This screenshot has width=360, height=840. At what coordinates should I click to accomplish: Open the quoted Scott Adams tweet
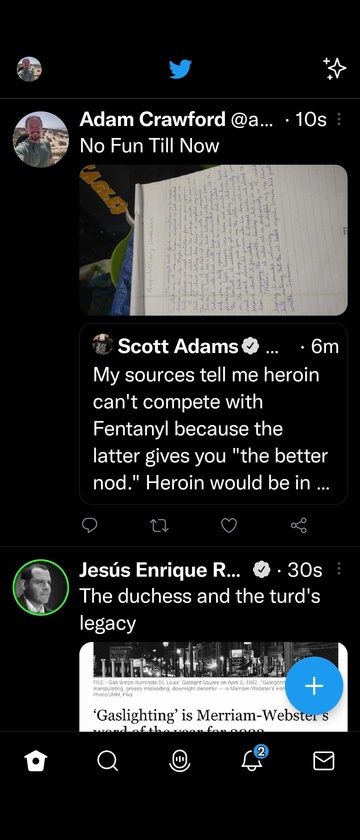click(214, 414)
